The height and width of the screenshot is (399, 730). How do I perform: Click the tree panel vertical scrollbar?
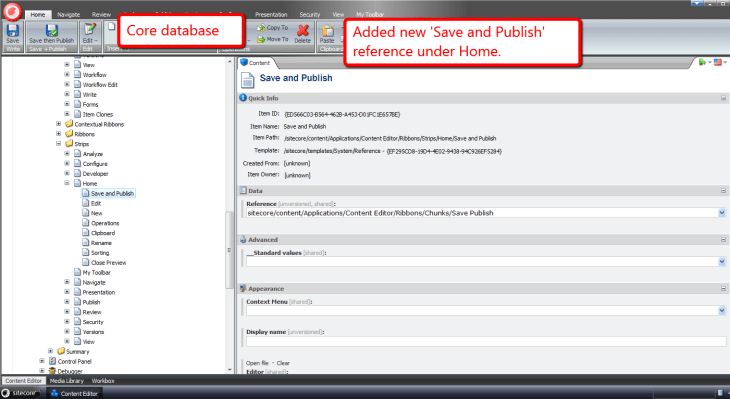pos(229,249)
